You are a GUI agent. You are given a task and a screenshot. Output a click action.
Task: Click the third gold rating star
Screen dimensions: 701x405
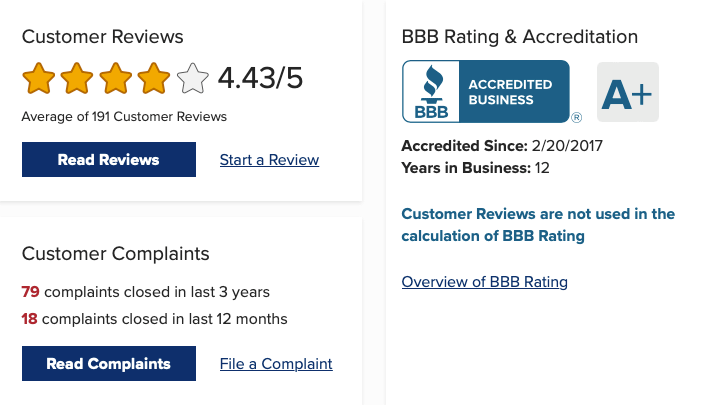116,79
